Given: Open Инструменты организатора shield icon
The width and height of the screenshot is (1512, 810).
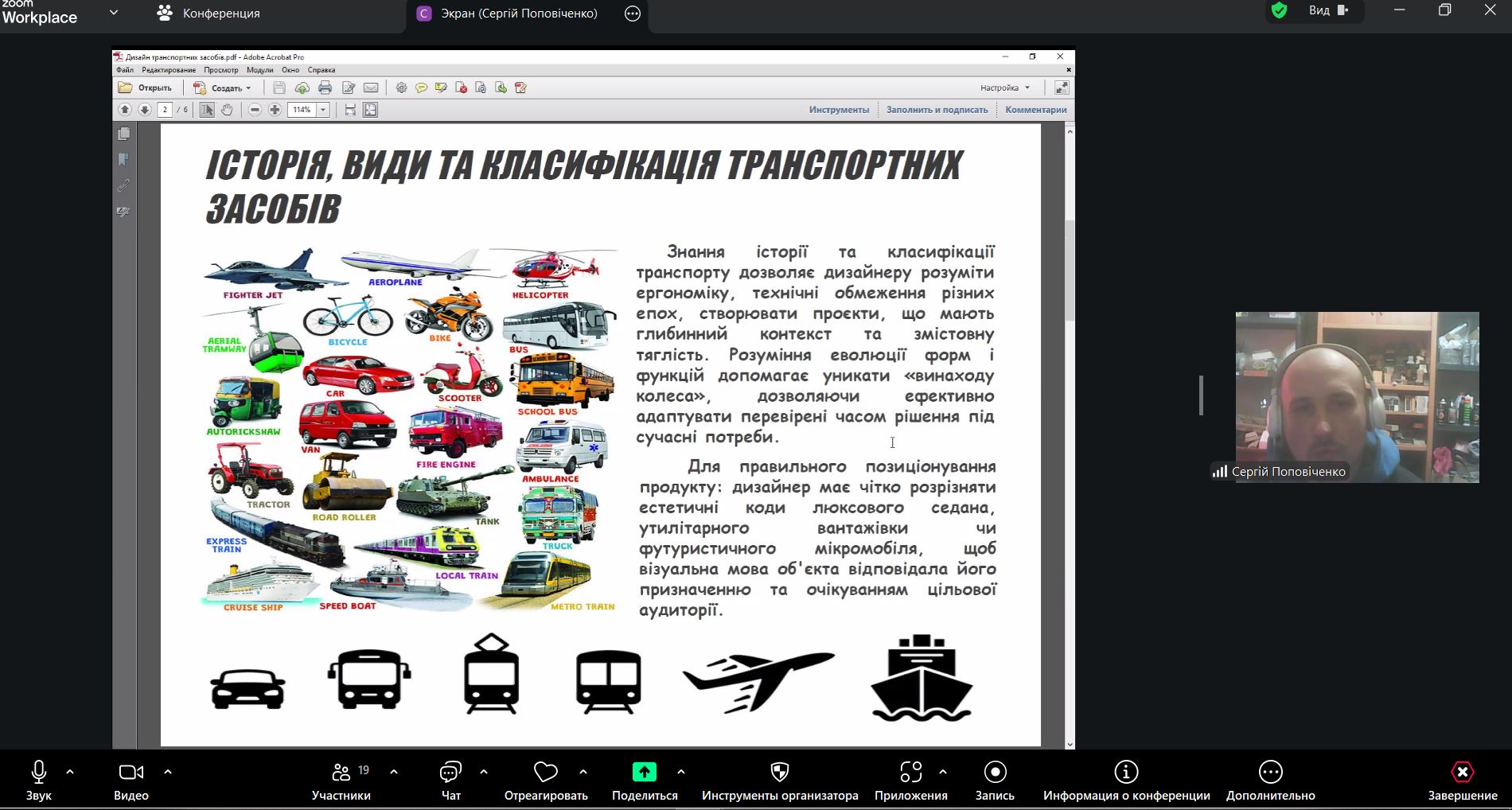Looking at the screenshot, I should [779, 773].
